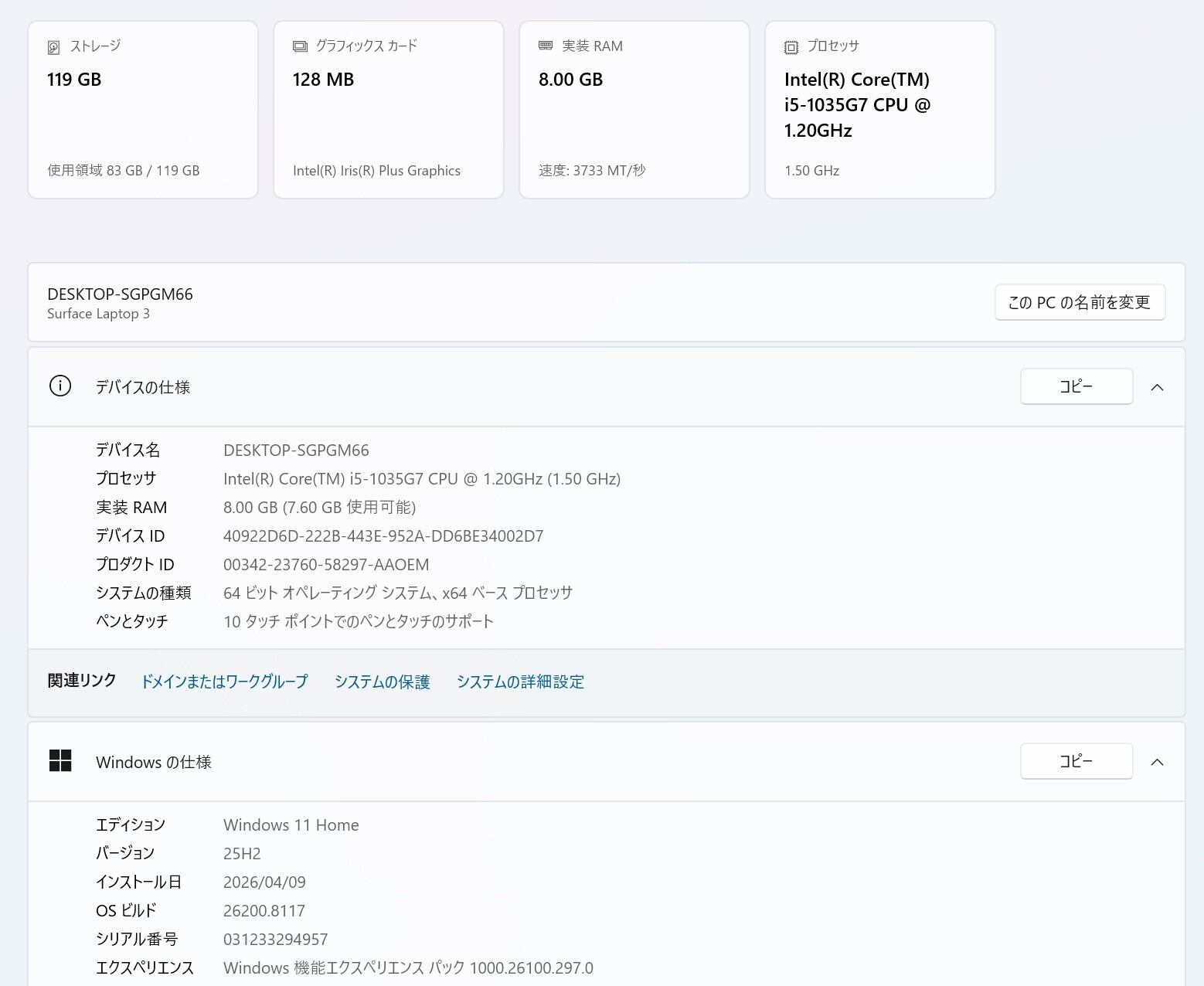Click the installed RAM icon
Viewport: 1204px width, 986px height.
coord(546,46)
